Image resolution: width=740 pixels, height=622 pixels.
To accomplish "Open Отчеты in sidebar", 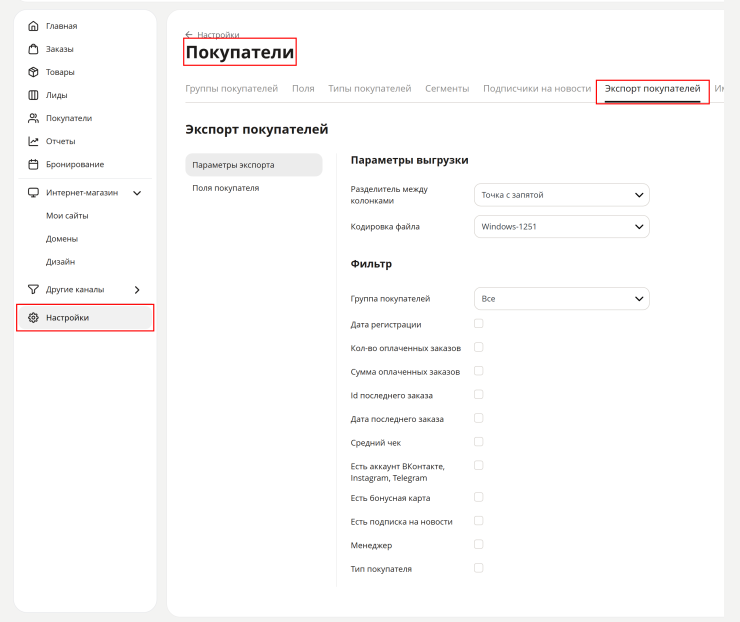I will 60,141.
